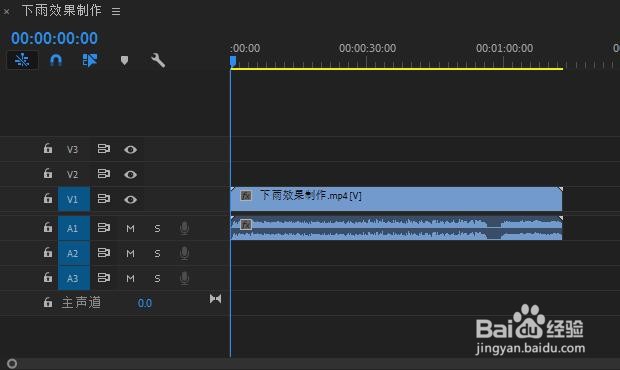
Task: Toggle sync lock on V1
Action: click(104, 198)
